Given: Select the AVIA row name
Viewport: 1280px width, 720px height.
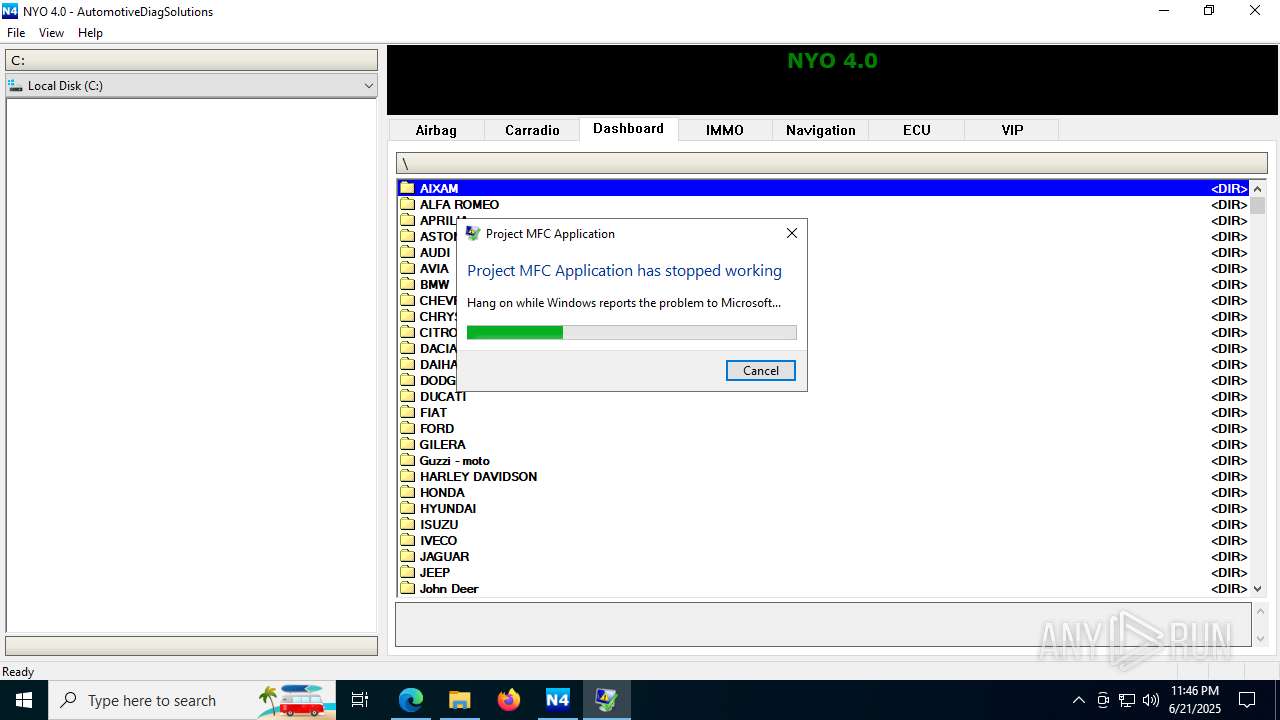Looking at the screenshot, I should pyautogui.click(x=434, y=268).
